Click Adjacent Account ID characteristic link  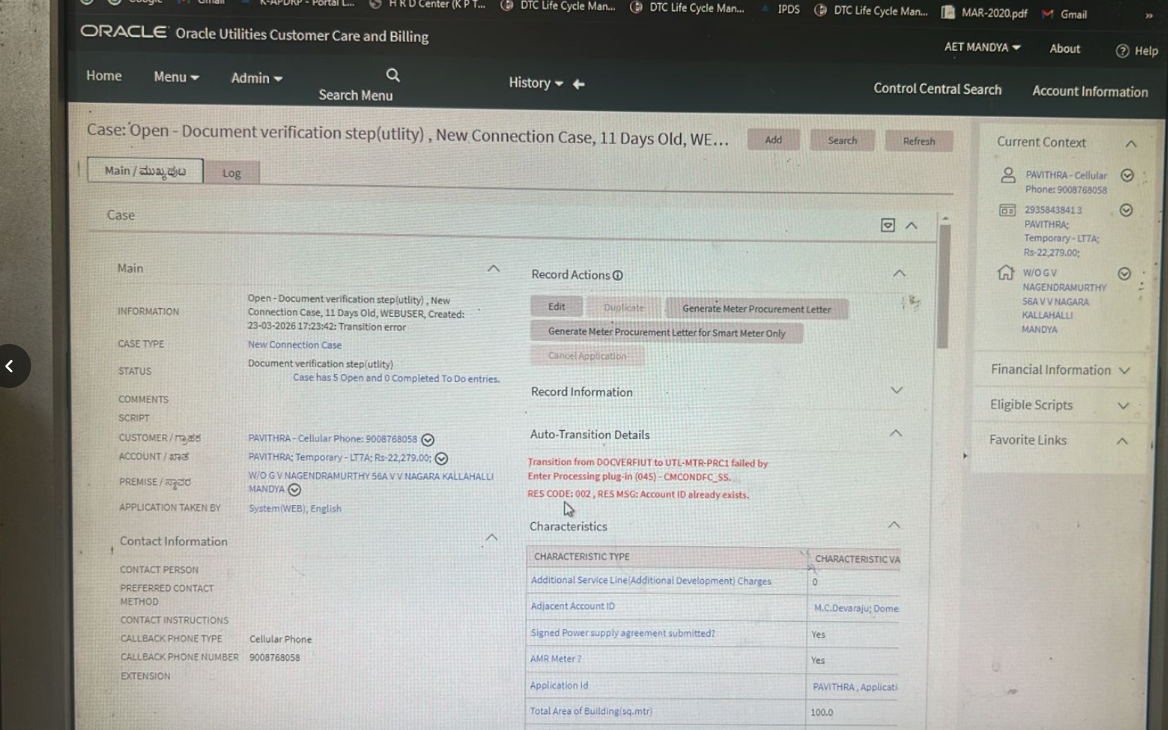tap(572, 606)
